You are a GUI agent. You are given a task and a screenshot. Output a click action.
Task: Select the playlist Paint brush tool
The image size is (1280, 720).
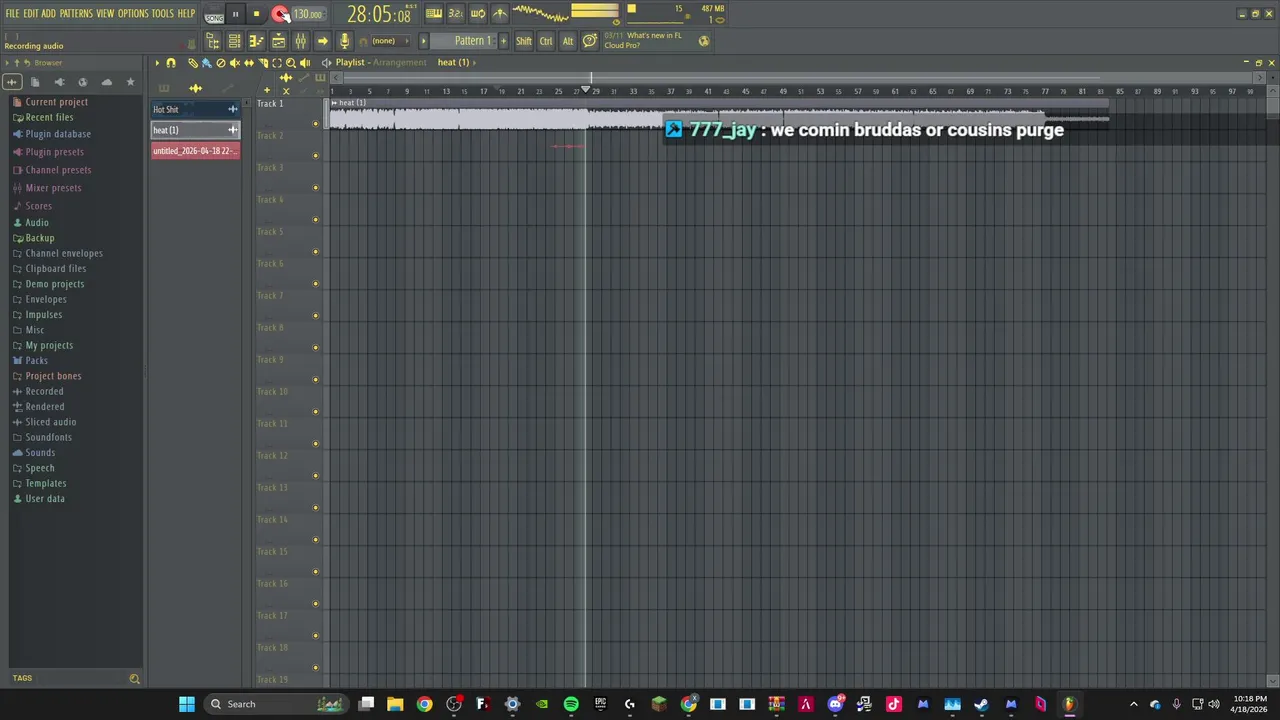207,62
